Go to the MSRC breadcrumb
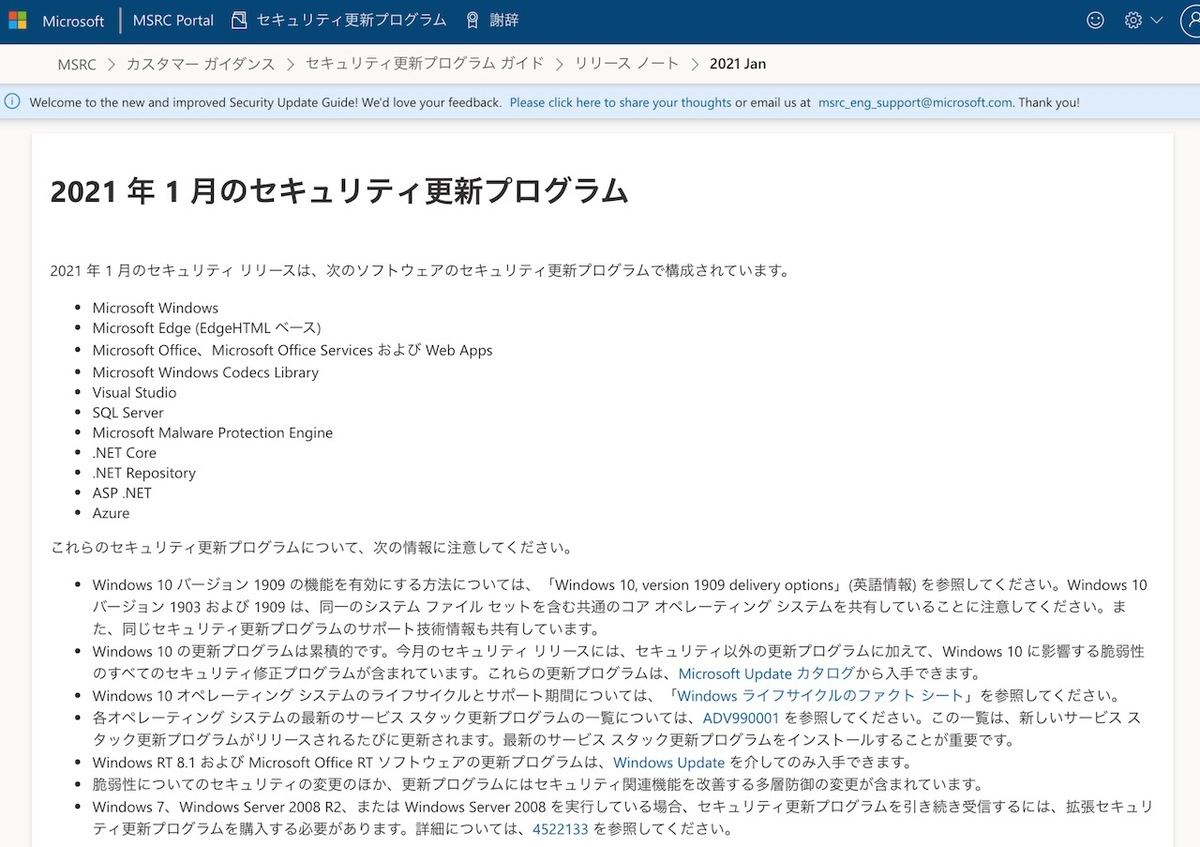The width and height of the screenshot is (1200, 847). tap(77, 64)
